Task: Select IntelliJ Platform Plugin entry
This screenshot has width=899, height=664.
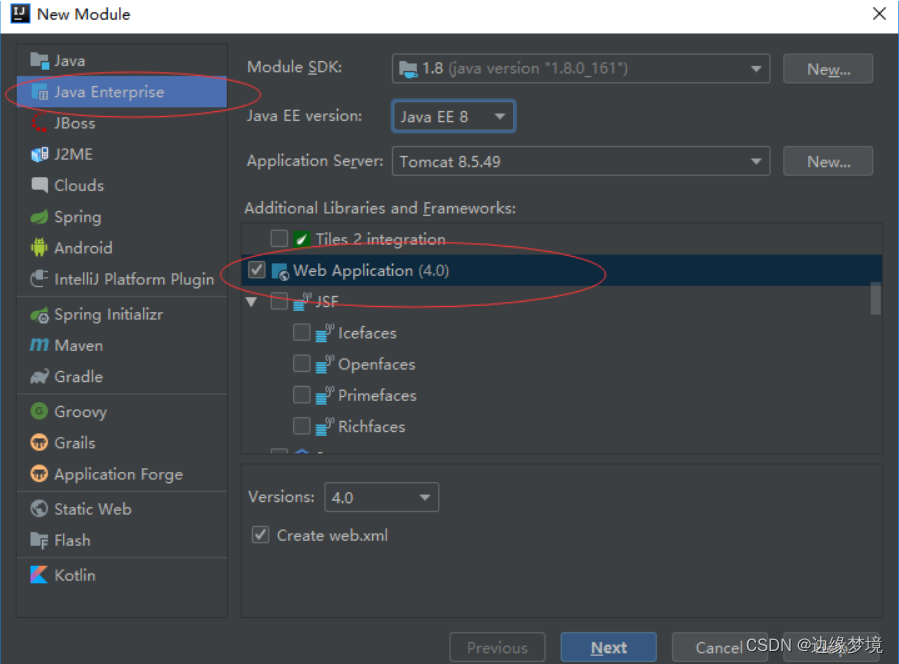Action: pos(122,279)
